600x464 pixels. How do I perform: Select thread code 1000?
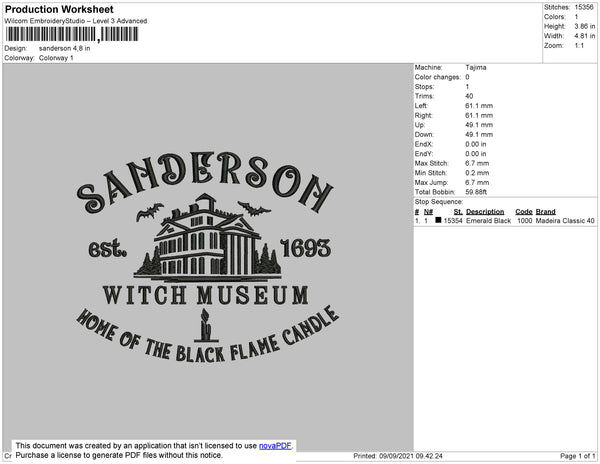coord(525,221)
